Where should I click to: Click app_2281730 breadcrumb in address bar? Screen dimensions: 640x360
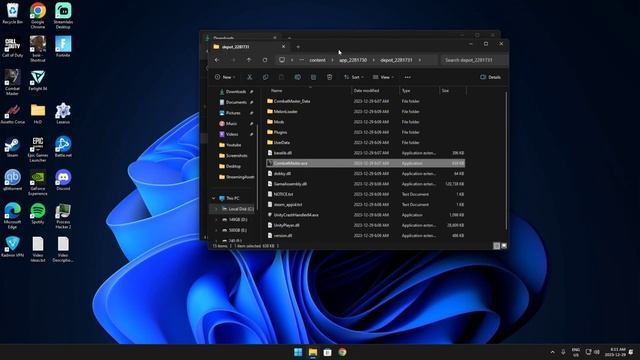tap(353, 60)
